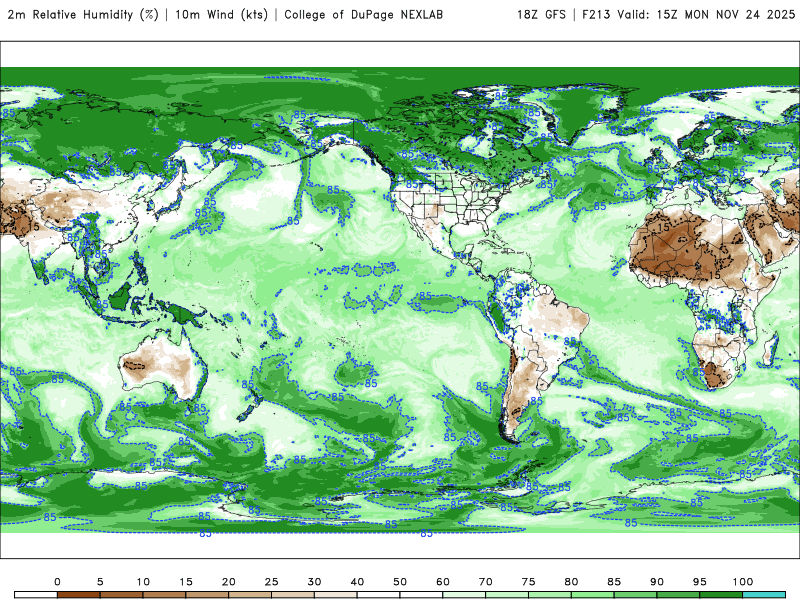
Task: Click the "College of DuPage NEXLAB" label
Action: (x=363, y=15)
